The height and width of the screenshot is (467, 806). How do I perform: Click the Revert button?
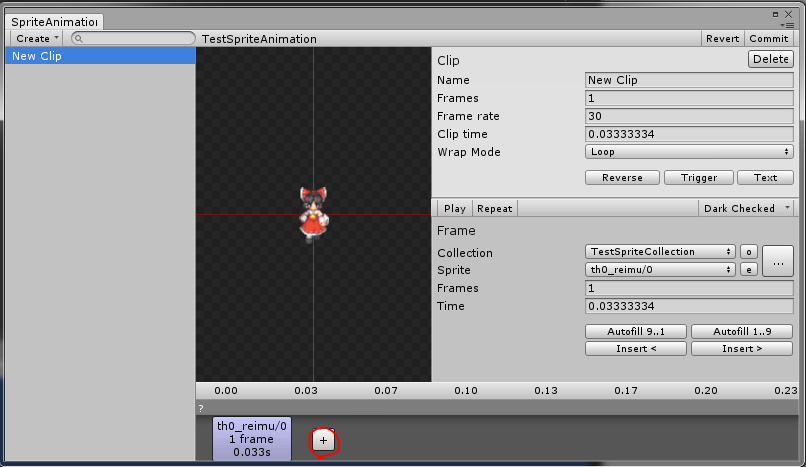(722, 39)
